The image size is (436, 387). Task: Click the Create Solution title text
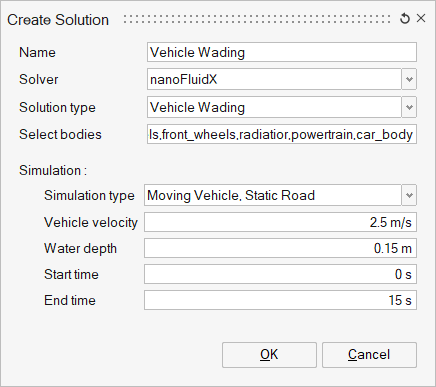click(58, 20)
